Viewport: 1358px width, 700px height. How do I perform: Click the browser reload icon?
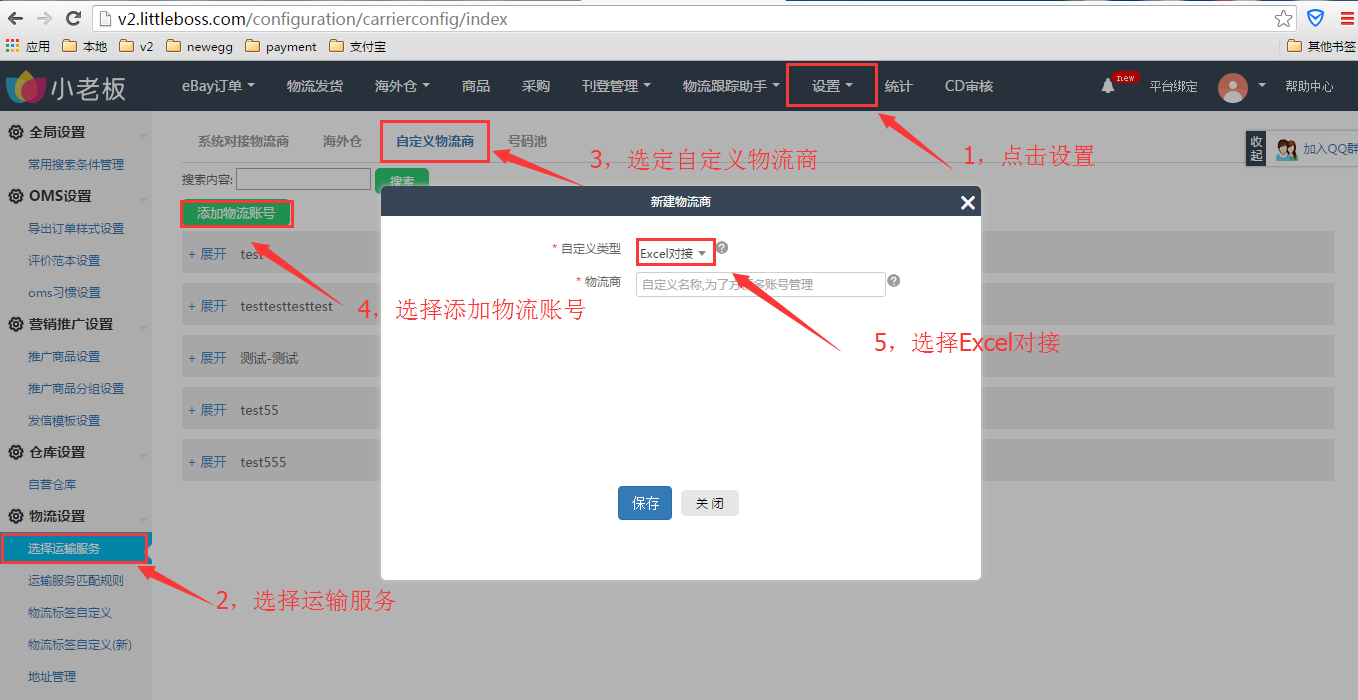coord(73,19)
